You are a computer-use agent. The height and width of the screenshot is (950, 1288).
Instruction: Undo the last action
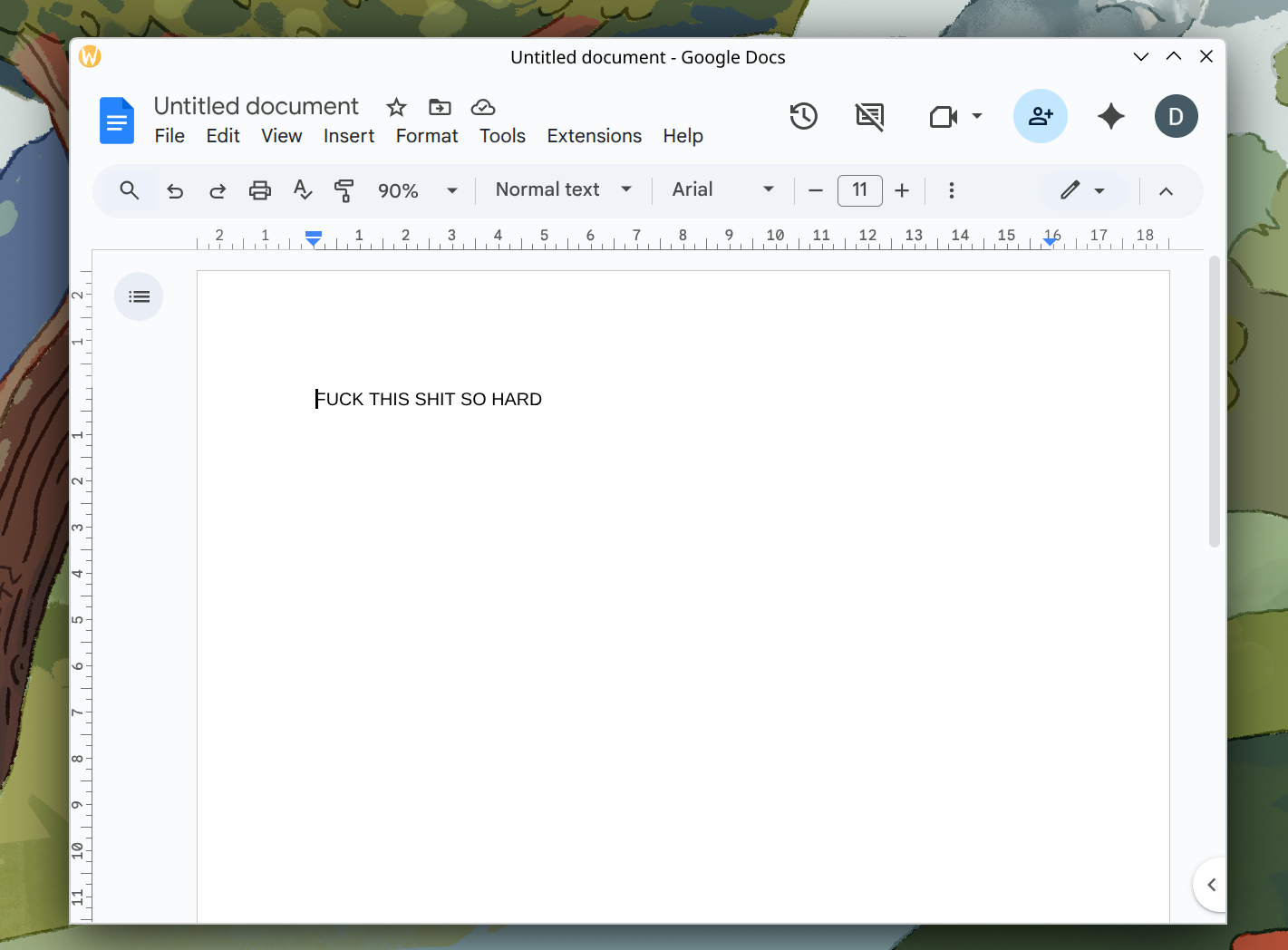point(175,190)
